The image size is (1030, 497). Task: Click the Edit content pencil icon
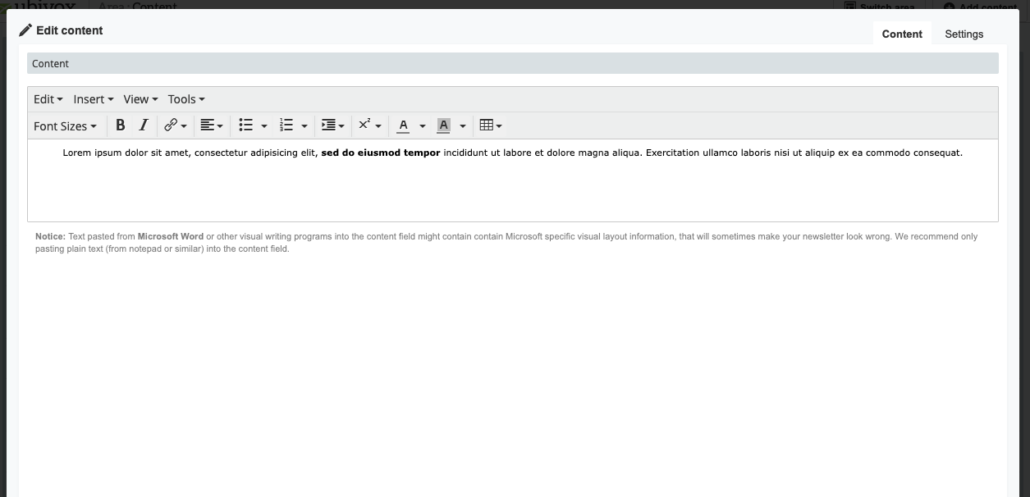26,30
